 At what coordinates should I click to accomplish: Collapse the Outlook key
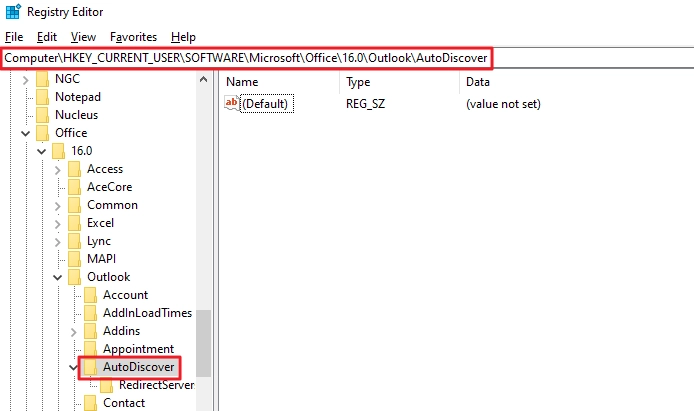[x=58, y=277]
